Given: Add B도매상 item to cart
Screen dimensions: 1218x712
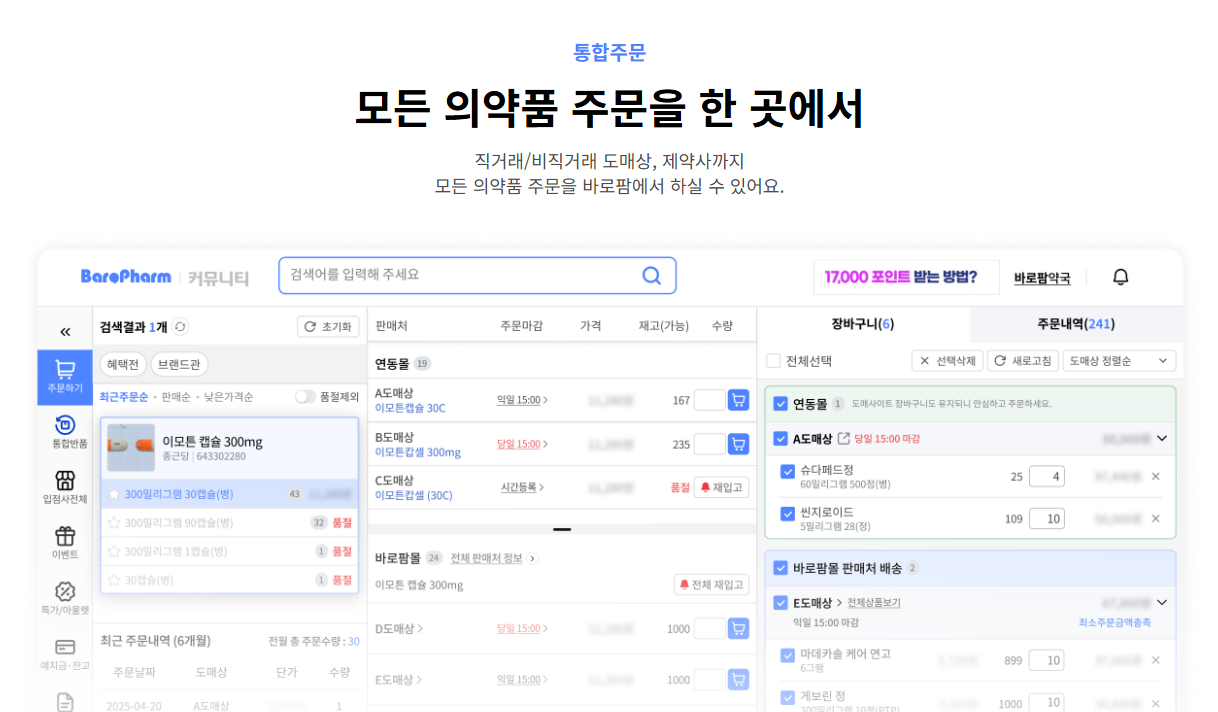Looking at the screenshot, I should point(738,444).
